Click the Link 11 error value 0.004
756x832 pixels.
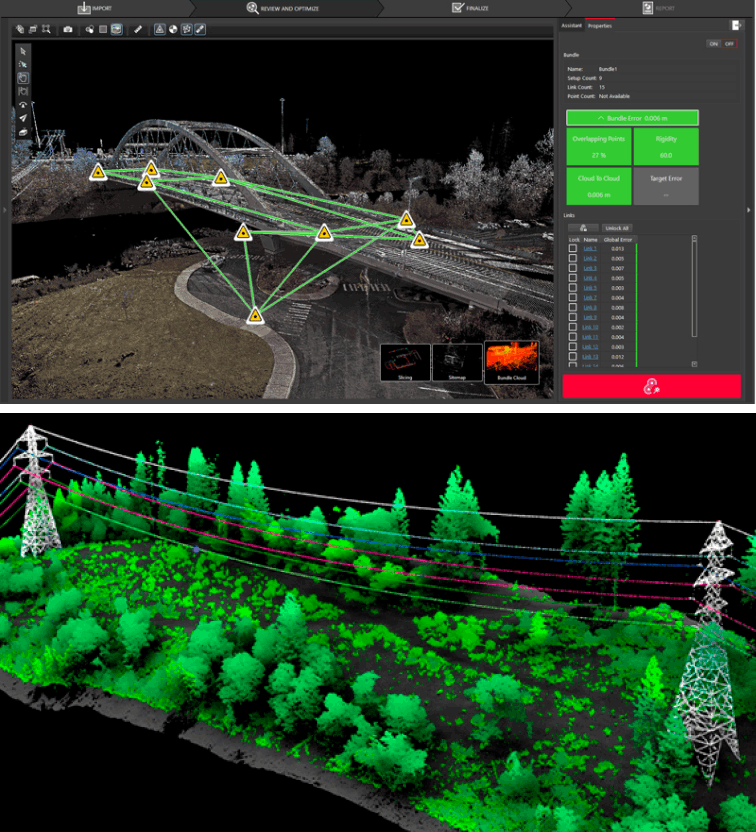617,337
